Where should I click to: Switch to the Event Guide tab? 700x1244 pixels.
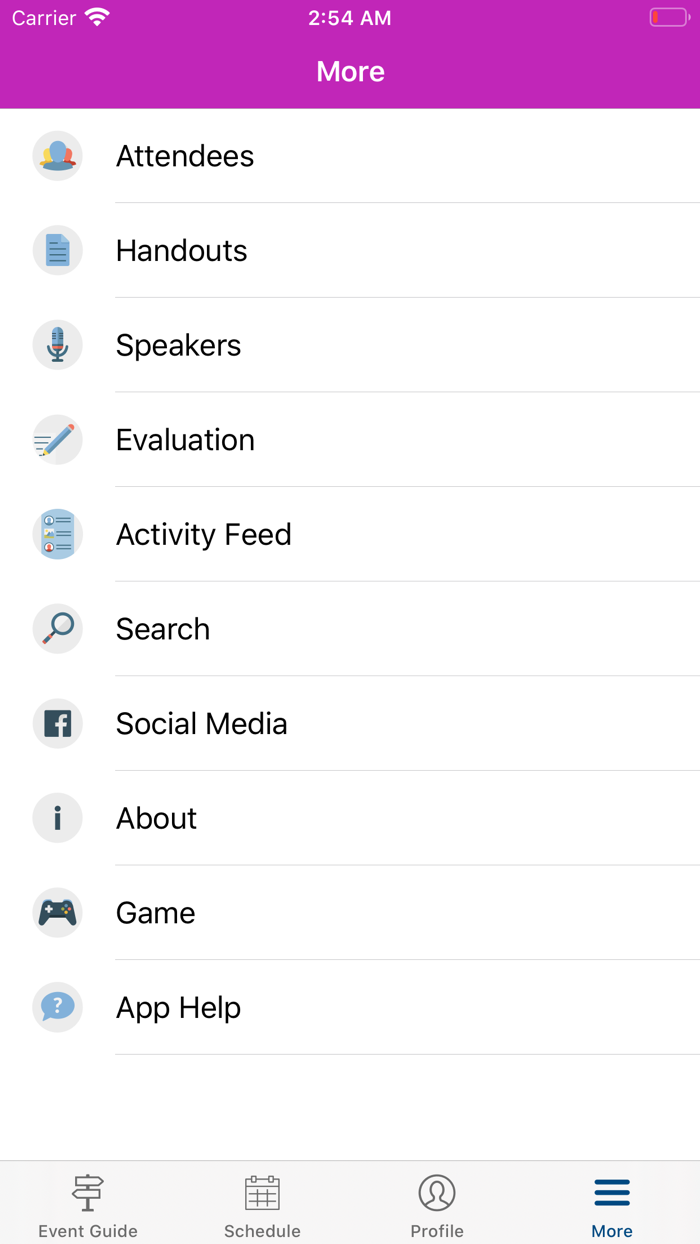click(88, 1205)
